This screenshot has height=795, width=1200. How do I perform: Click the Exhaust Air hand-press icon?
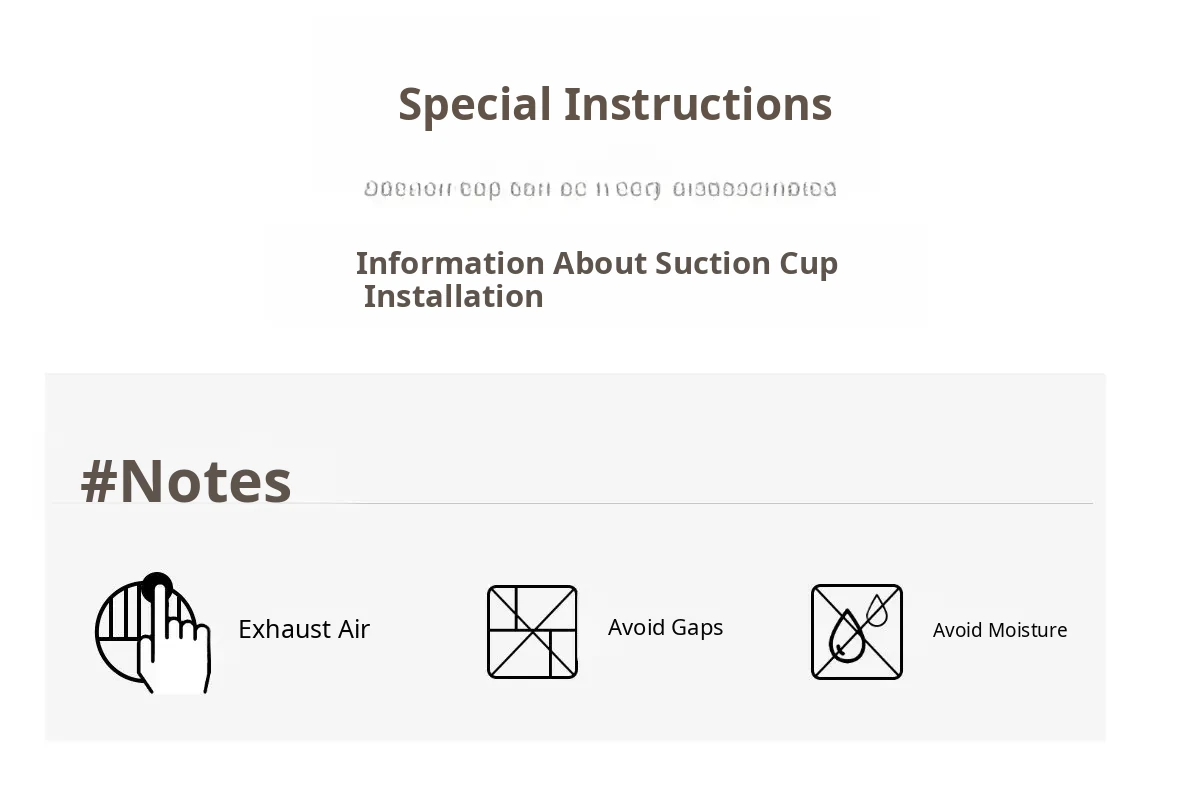coord(152,632)
